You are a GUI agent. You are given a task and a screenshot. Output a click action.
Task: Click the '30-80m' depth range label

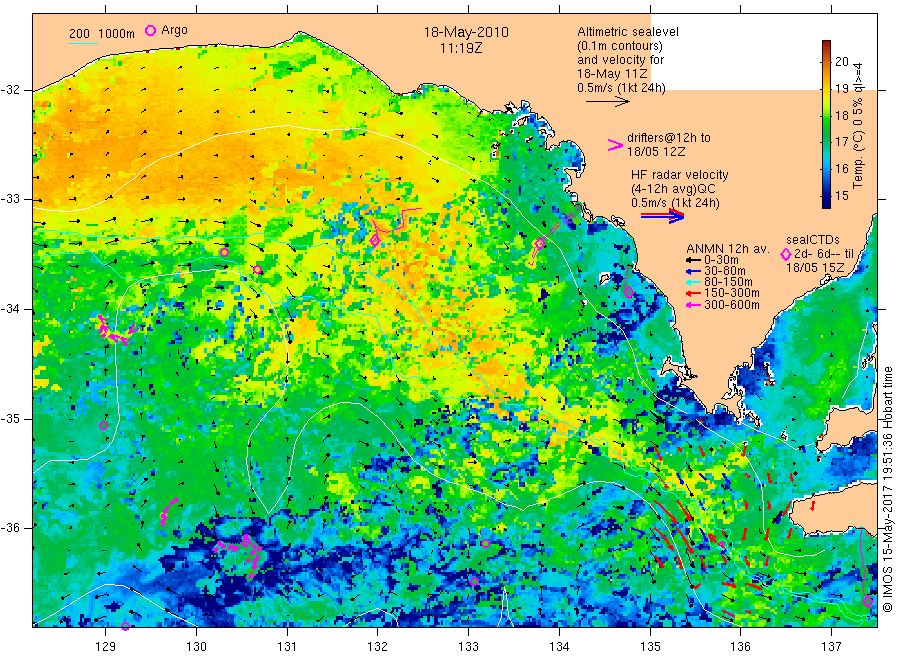[x=724, y=271]
